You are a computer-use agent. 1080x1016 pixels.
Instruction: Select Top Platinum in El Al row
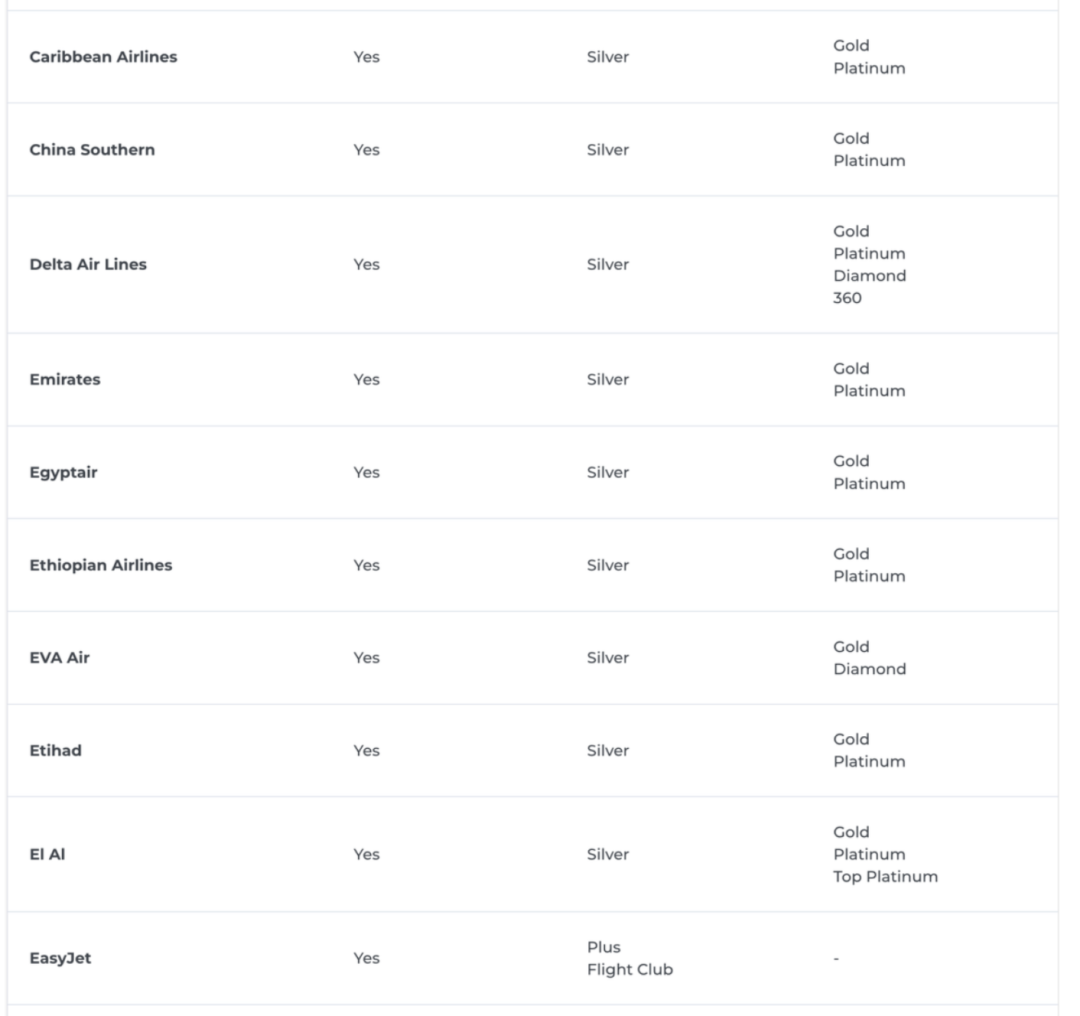point(885,877)
